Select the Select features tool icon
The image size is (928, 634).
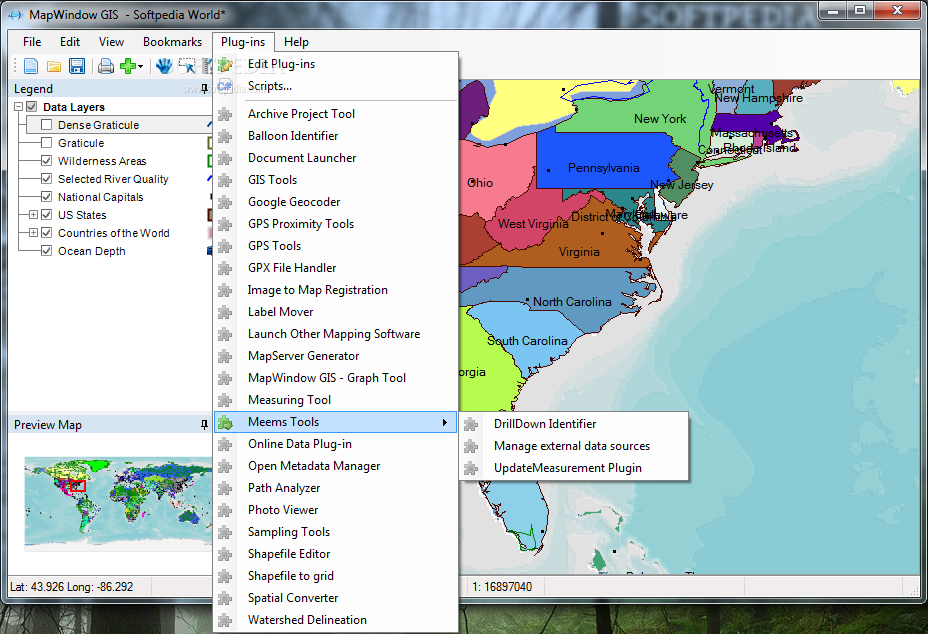(187, 66)
